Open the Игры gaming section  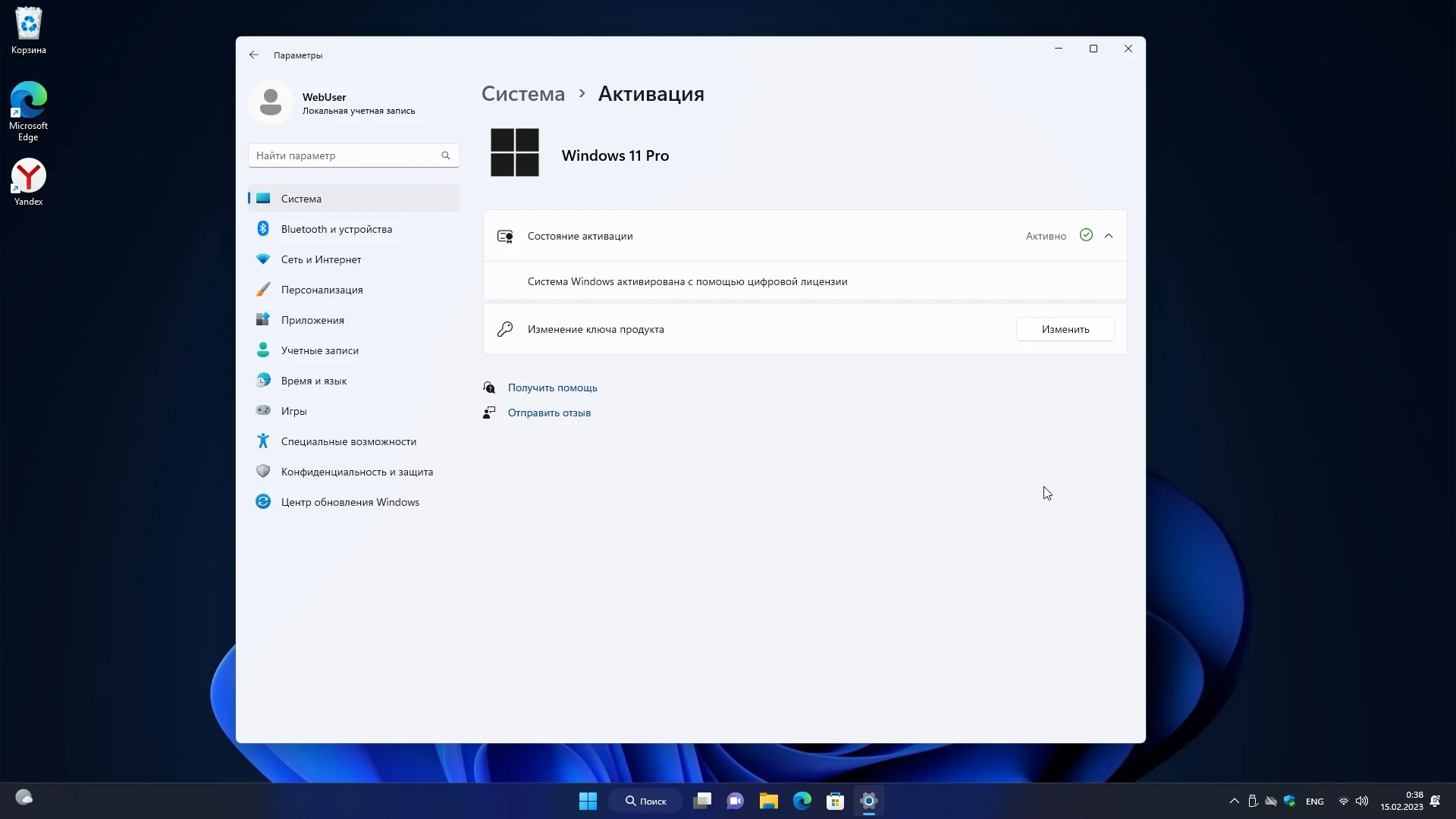click(293, 411)
